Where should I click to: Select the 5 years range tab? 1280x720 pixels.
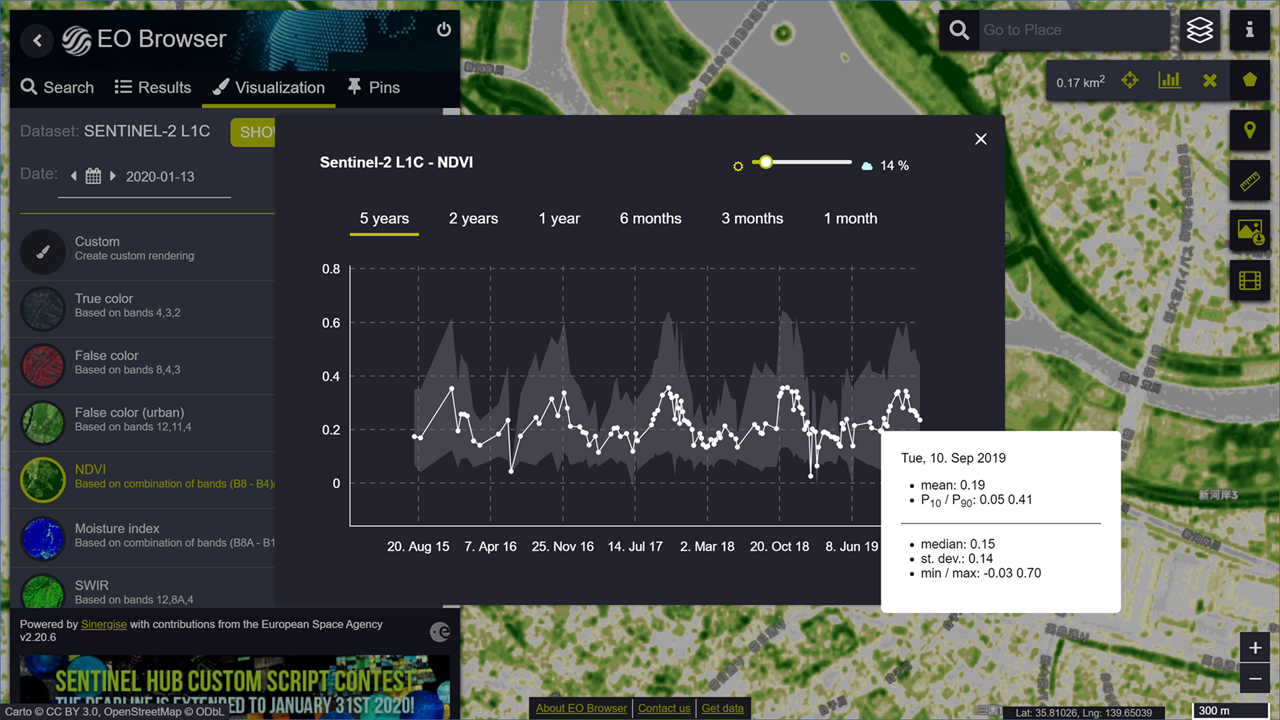(x=384, y=219)
